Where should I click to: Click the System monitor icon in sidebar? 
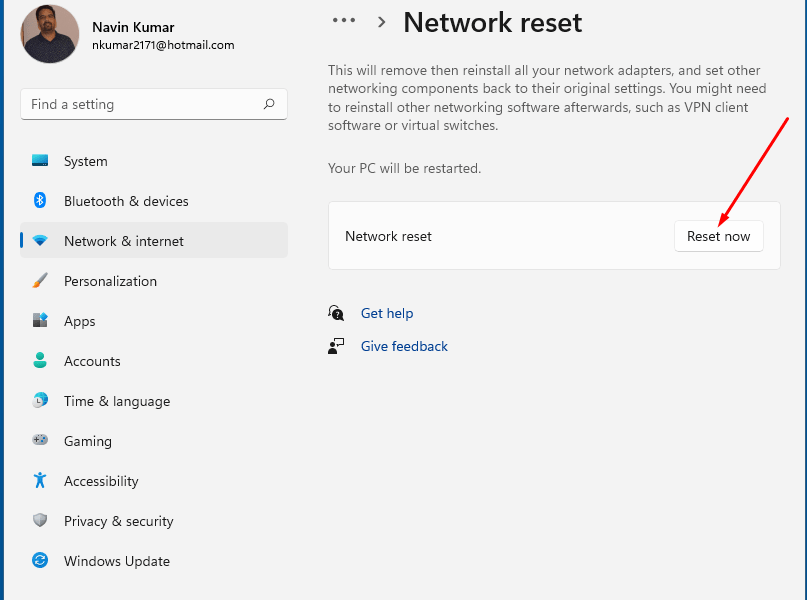pos(40,161)
